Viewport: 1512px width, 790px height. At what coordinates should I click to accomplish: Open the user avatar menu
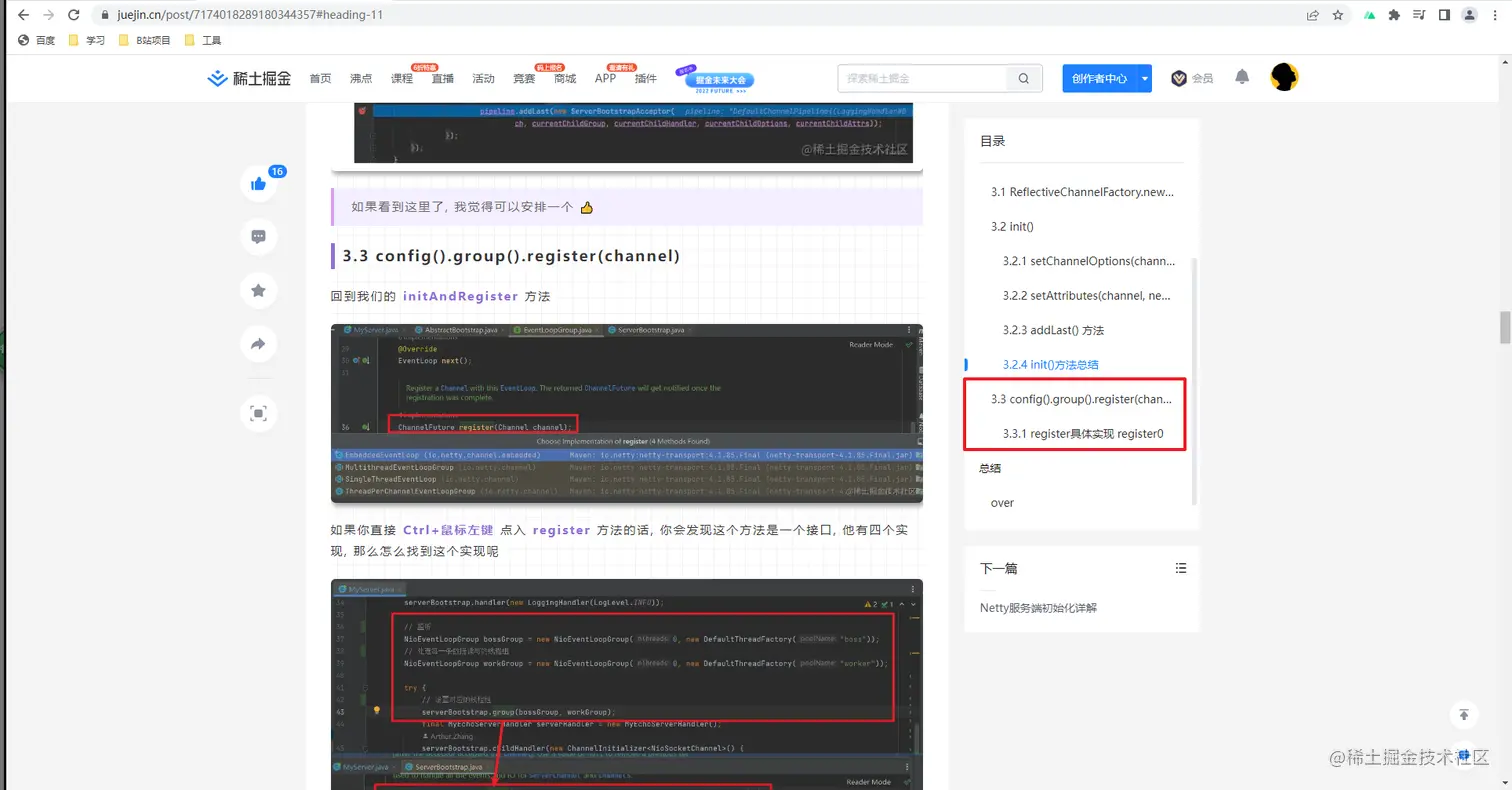pyautogui.click(x=1284, y=77)
